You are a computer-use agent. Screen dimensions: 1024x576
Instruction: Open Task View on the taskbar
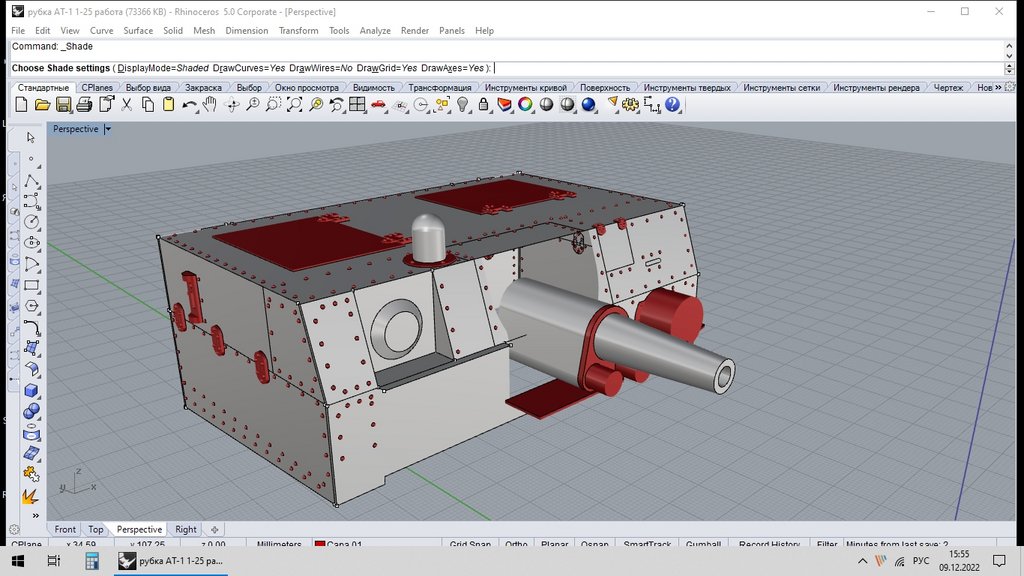pos(54,561)
